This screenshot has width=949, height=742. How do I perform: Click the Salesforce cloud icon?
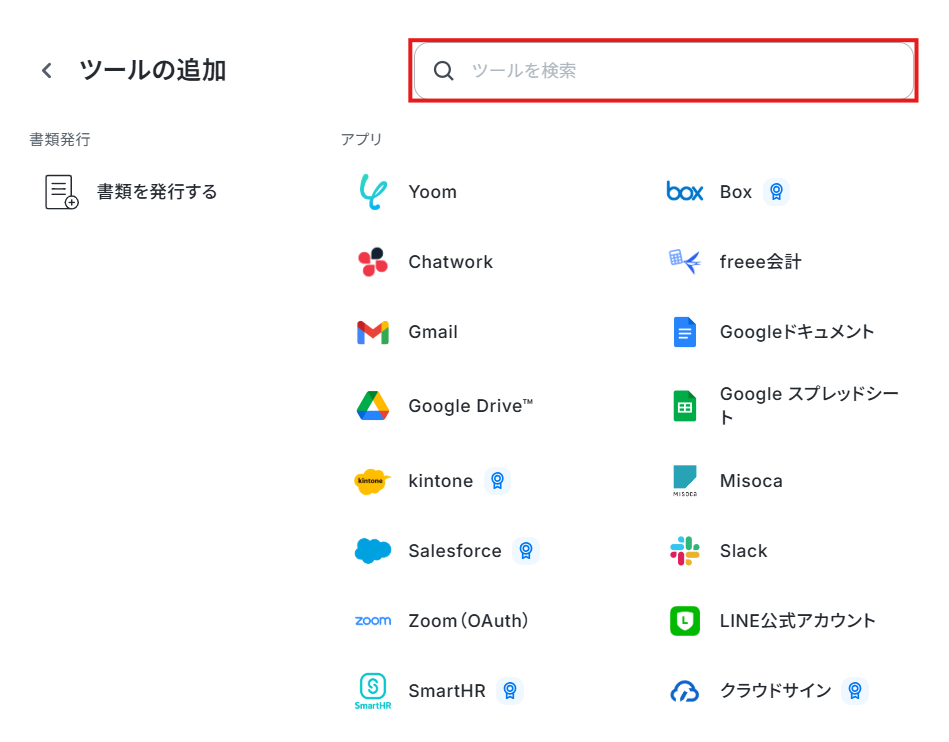click(x=373, y=551)
